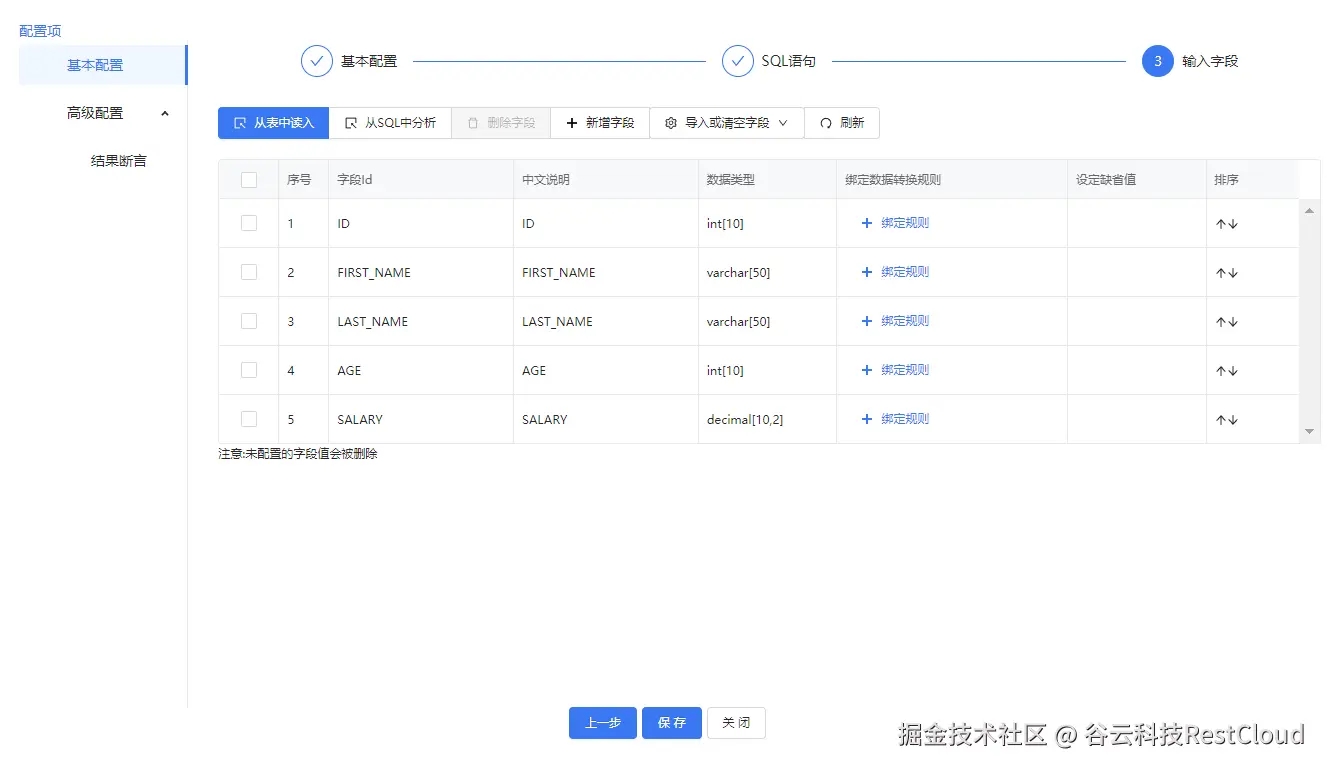The height and width of the screenshot is (770, 1327).
Task: Check the checkbox for FIRST_NAME row
Action: [249, 272]
